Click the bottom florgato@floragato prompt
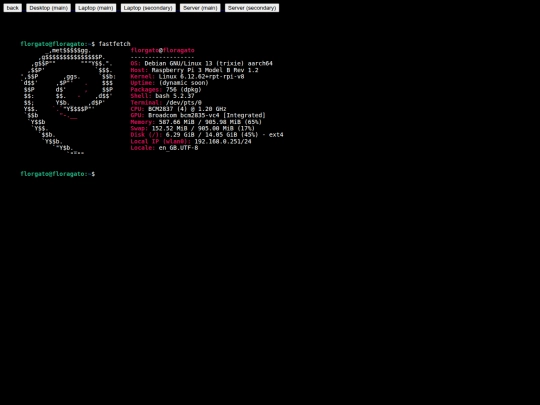This screenshot has height=405, width=540. [58, 174]
